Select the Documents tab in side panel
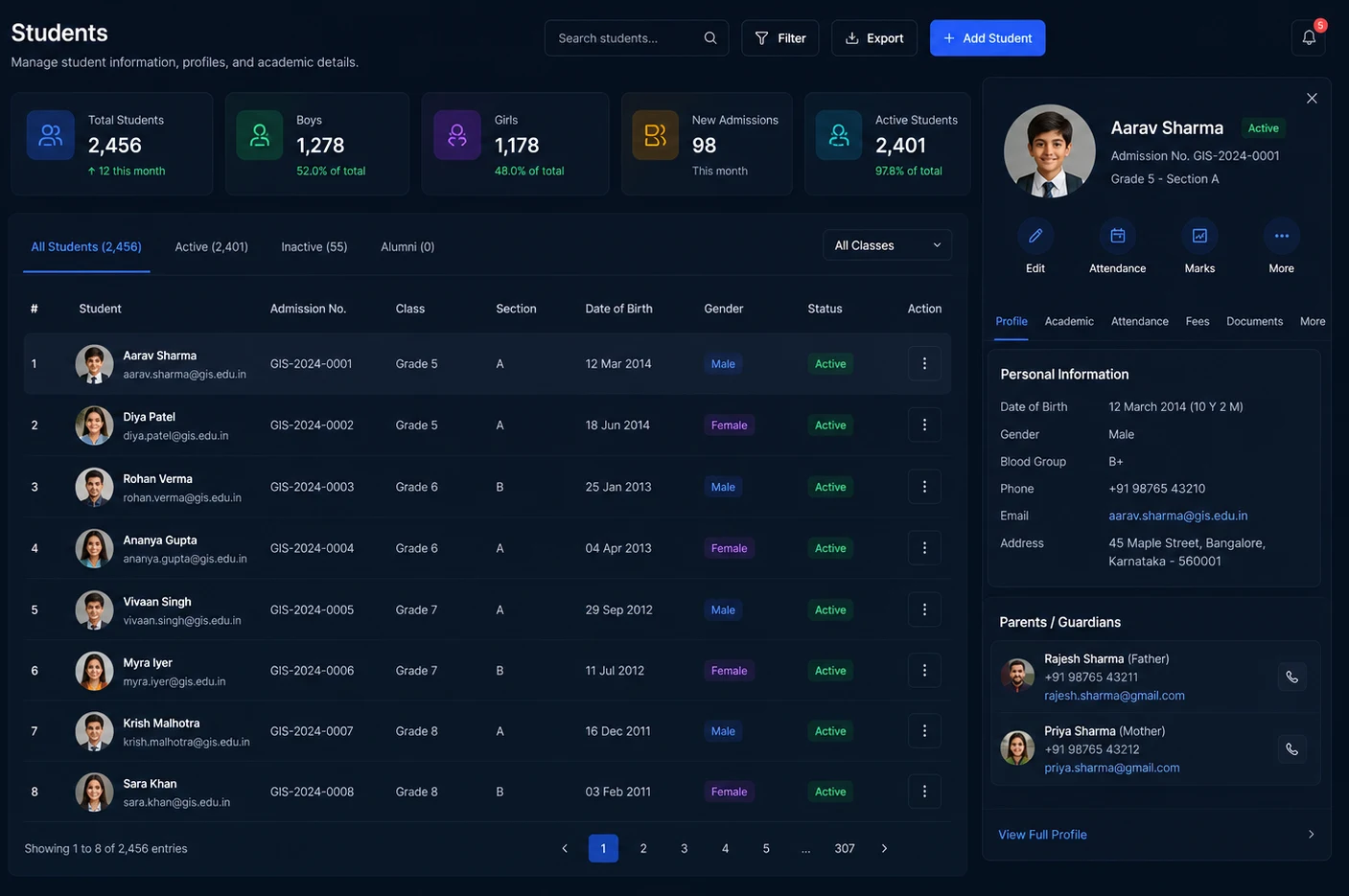Screen dimensions: 1349x896 (x=1255, y=322)
